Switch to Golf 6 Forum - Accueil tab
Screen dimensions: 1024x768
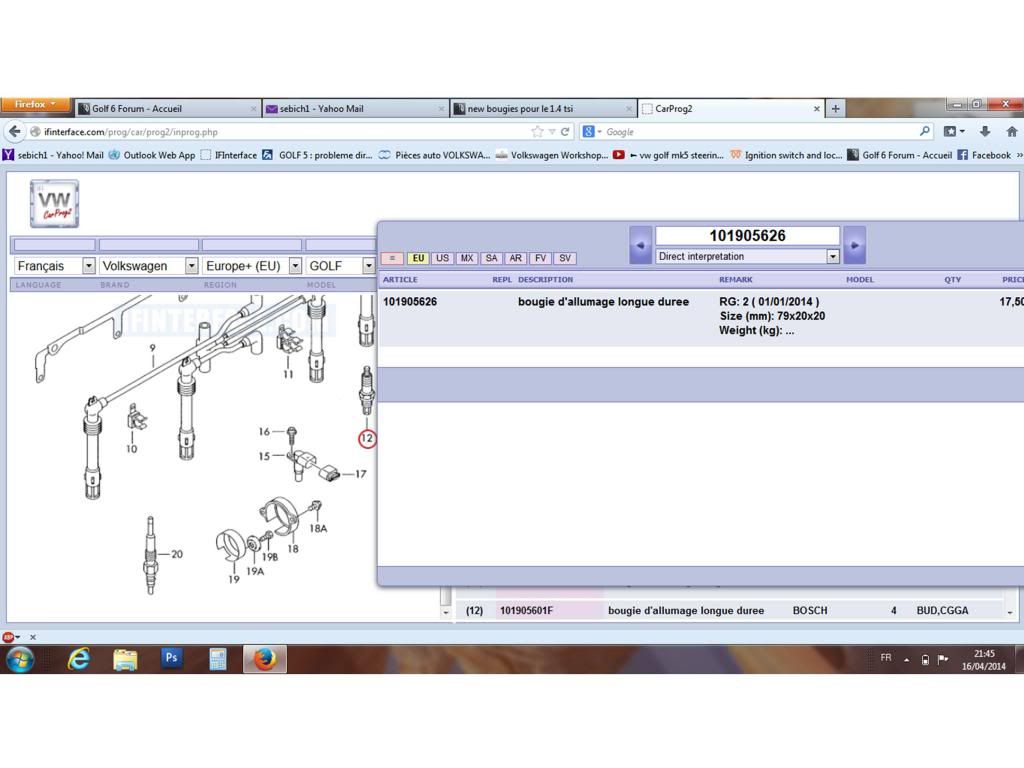coord(168,108)
